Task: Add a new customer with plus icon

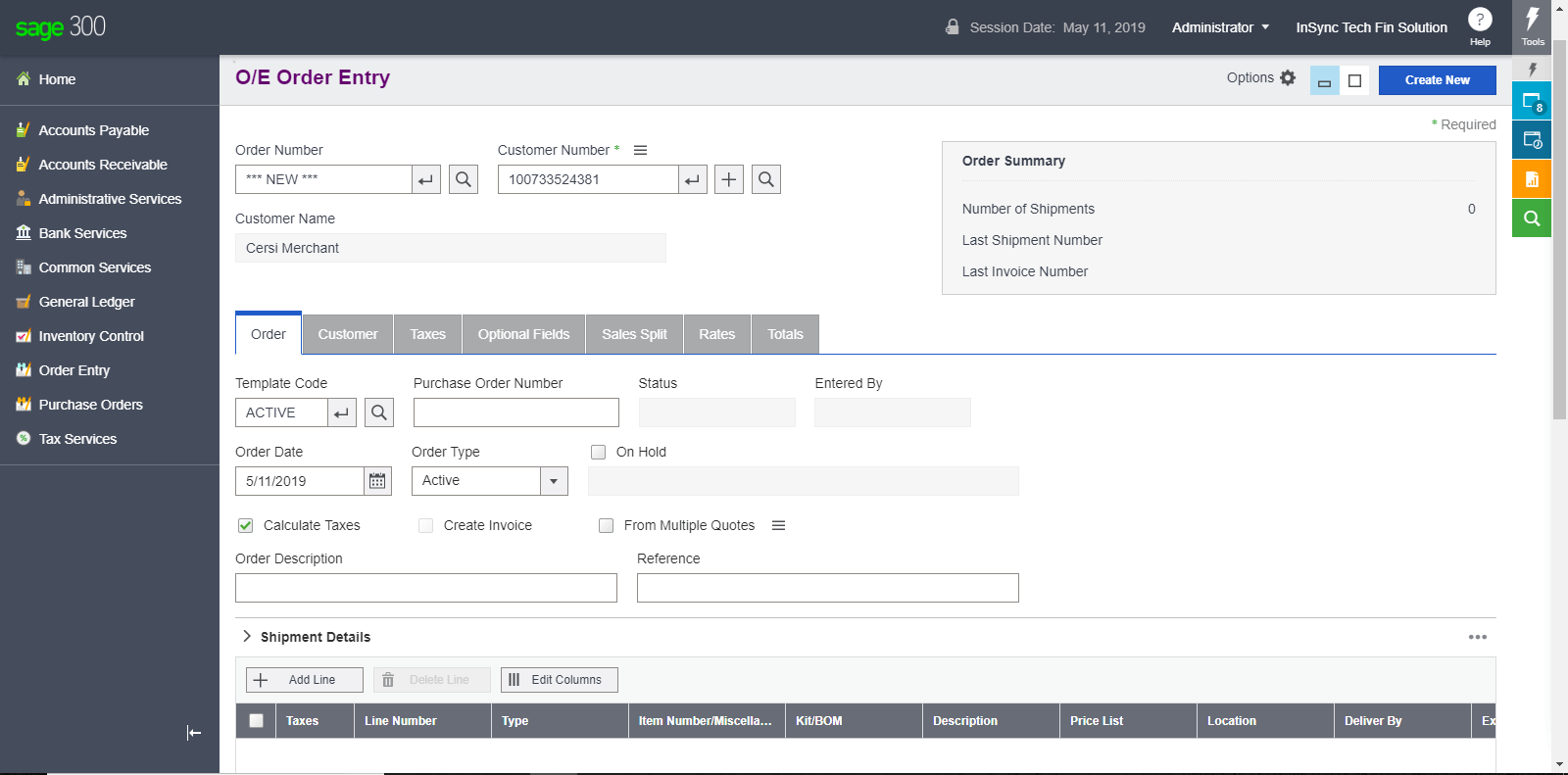Action: (x=729, y=179)
